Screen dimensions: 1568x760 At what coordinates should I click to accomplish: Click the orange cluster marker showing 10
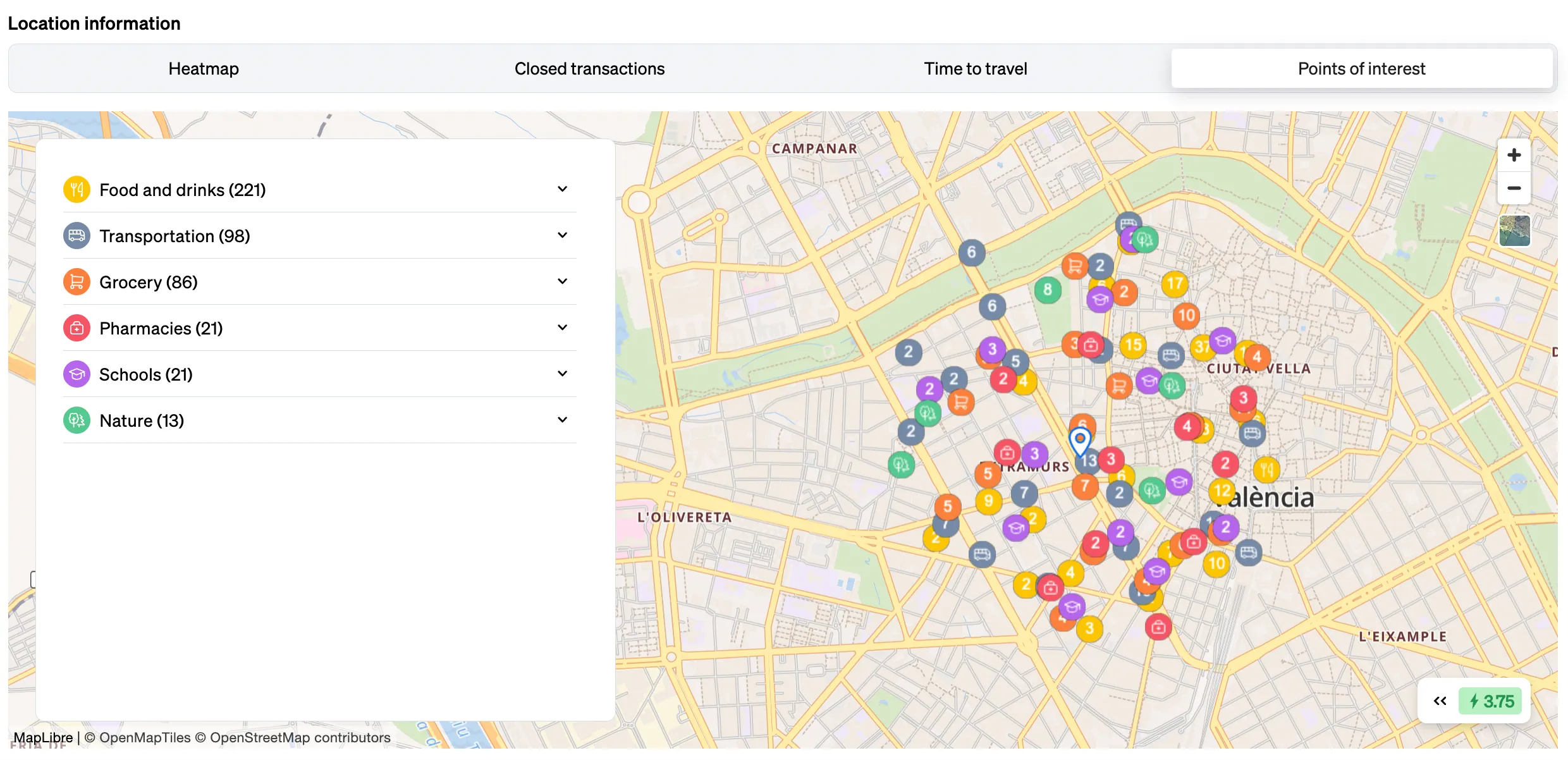pos(1186,316)
